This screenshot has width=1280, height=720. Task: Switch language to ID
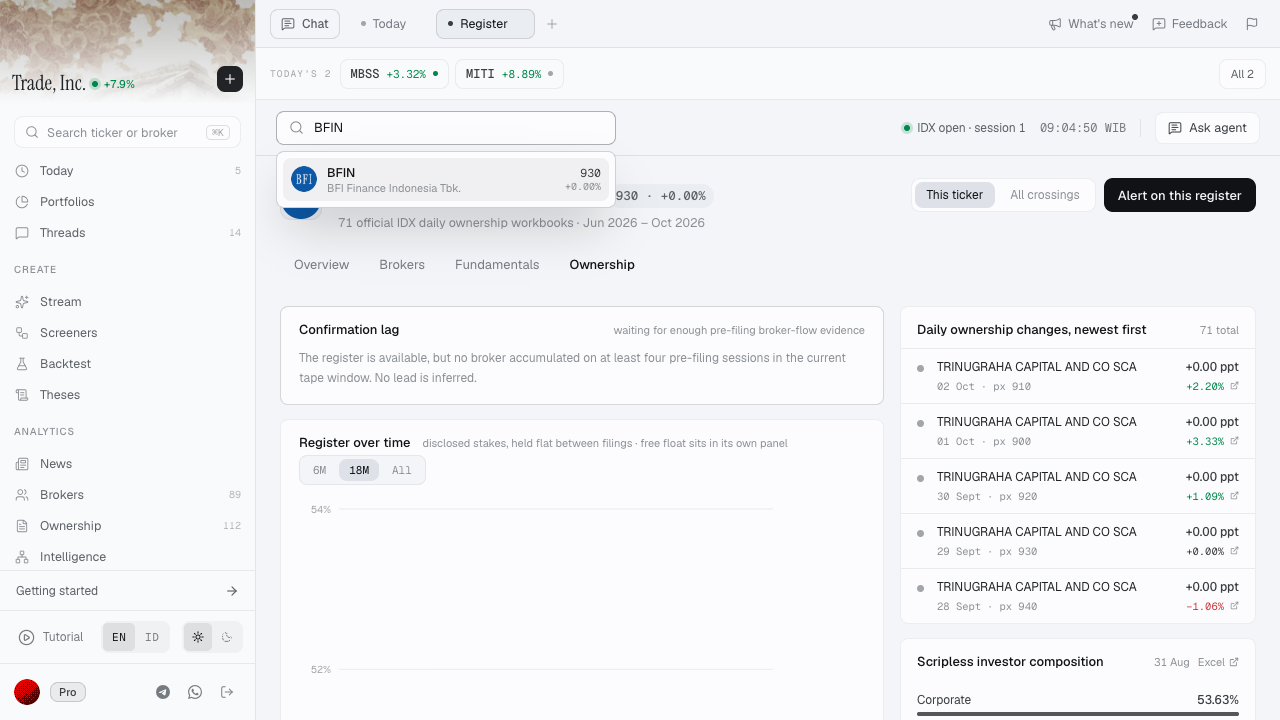pos(152,637)
